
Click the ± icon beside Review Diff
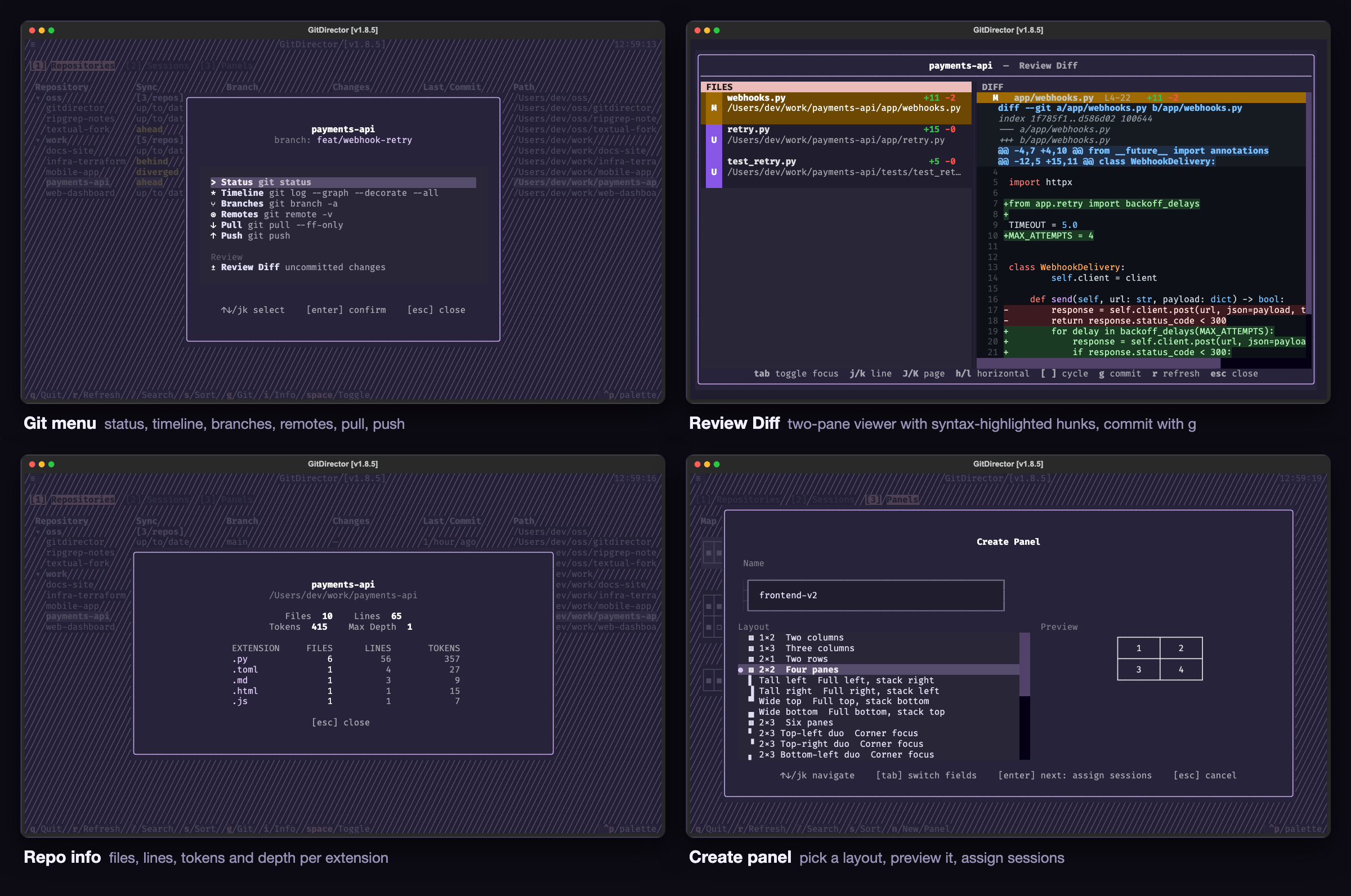213,267
